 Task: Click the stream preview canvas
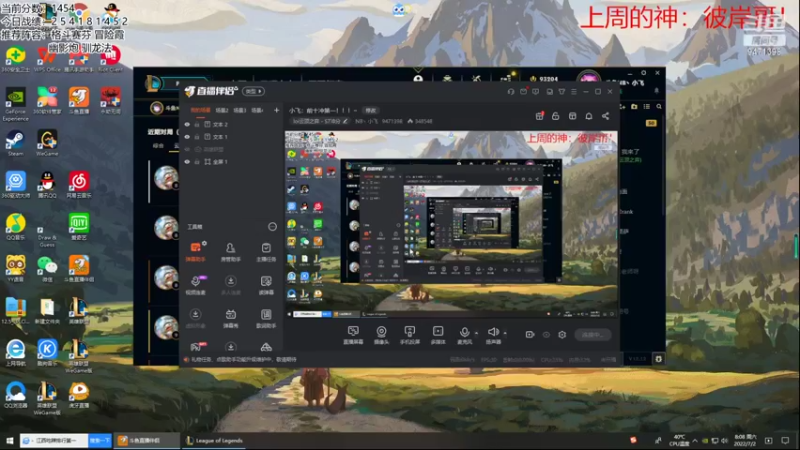click(451, 224)
